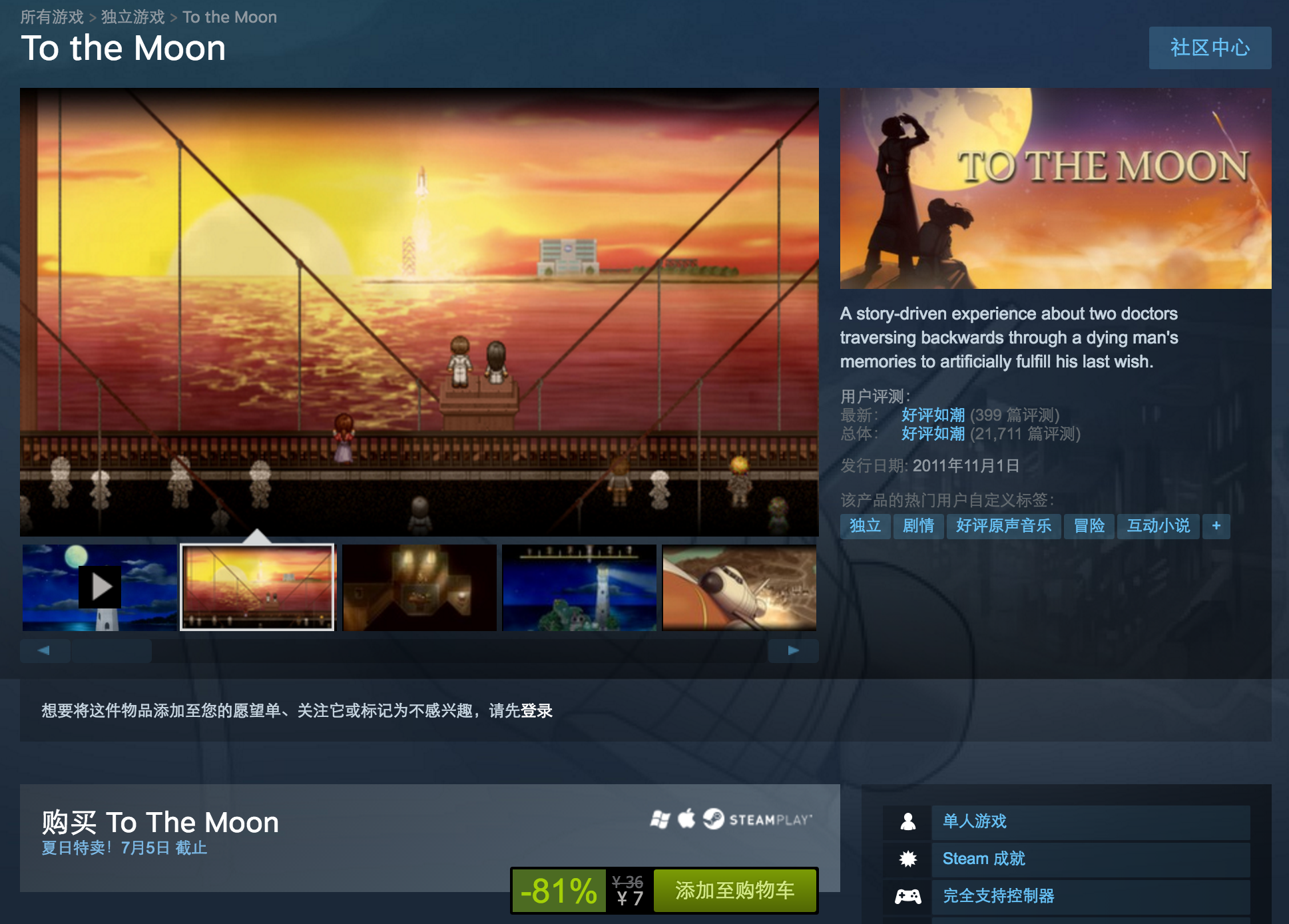Click the Windows platform icon
The image size is (1289, 924).
click(660, 819)
